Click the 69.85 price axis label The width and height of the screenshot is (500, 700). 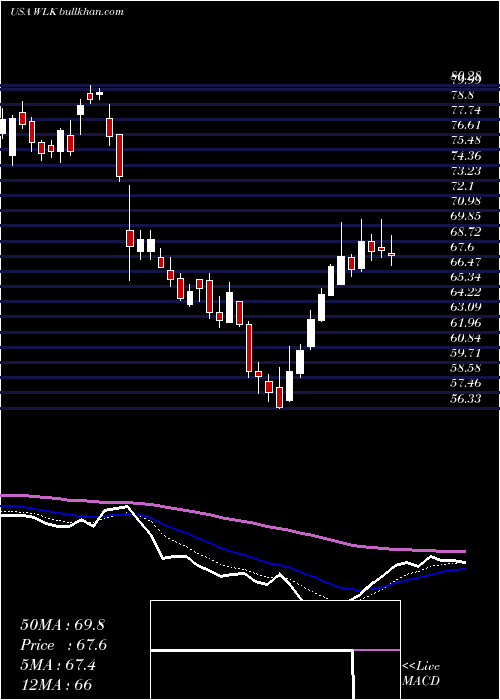[466, 217]
